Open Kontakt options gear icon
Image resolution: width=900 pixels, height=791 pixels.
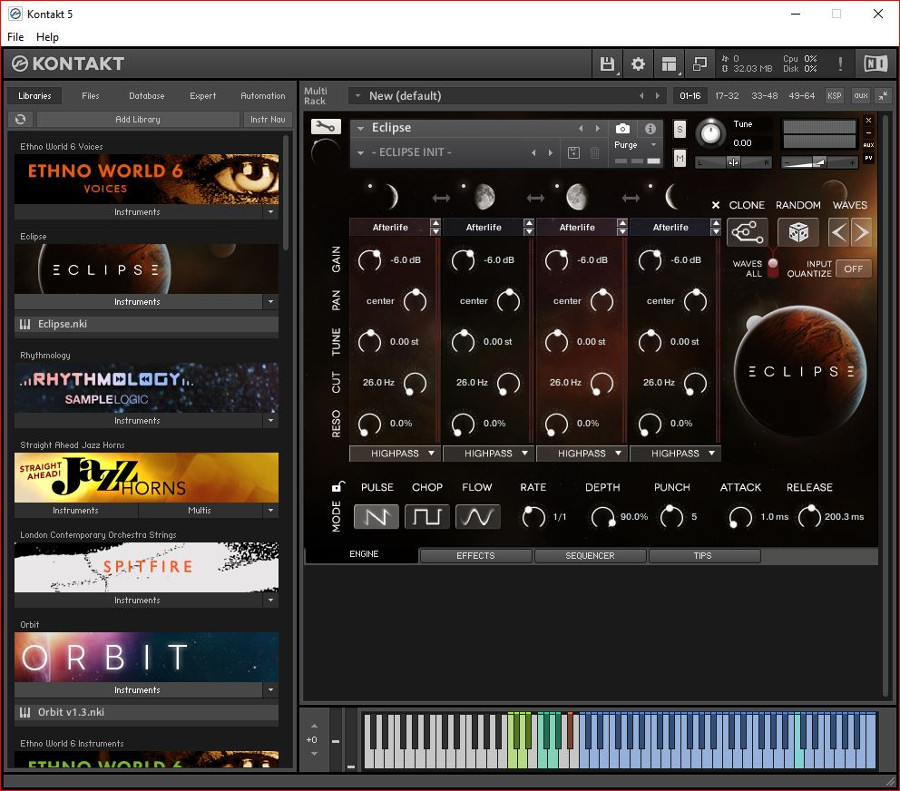pos(638,64)
